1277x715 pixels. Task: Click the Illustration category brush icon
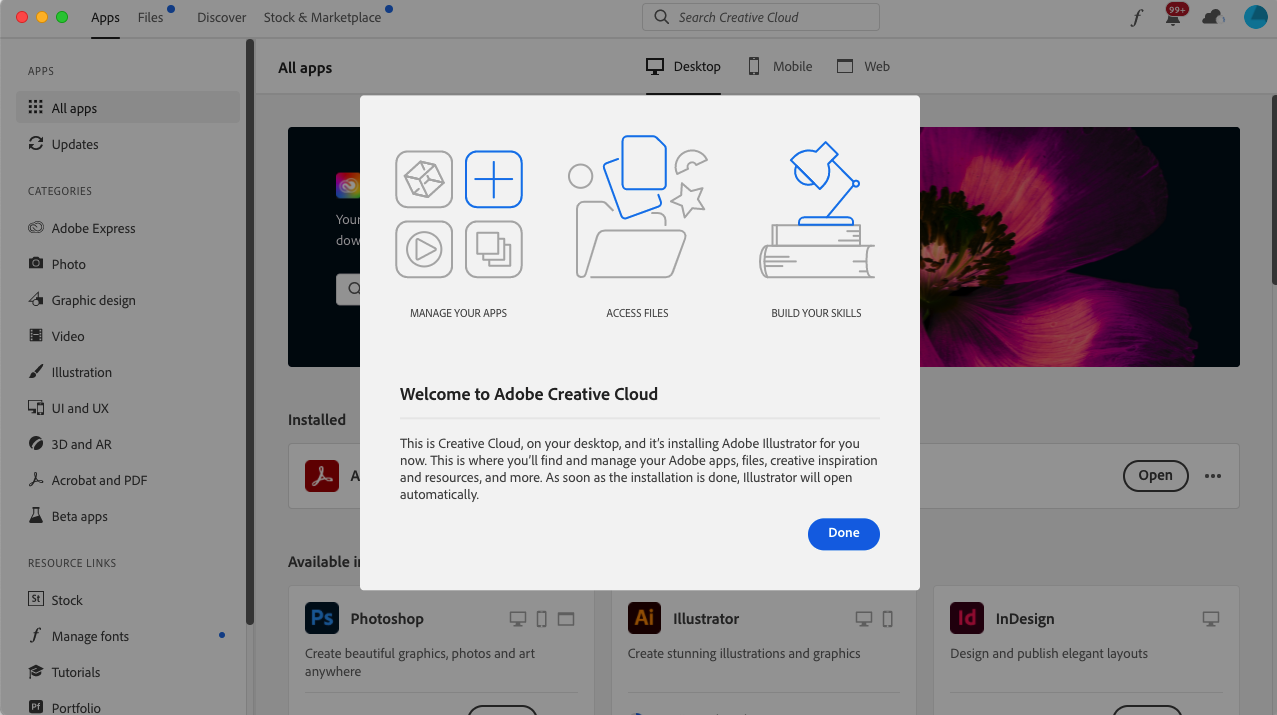(36, 372)
